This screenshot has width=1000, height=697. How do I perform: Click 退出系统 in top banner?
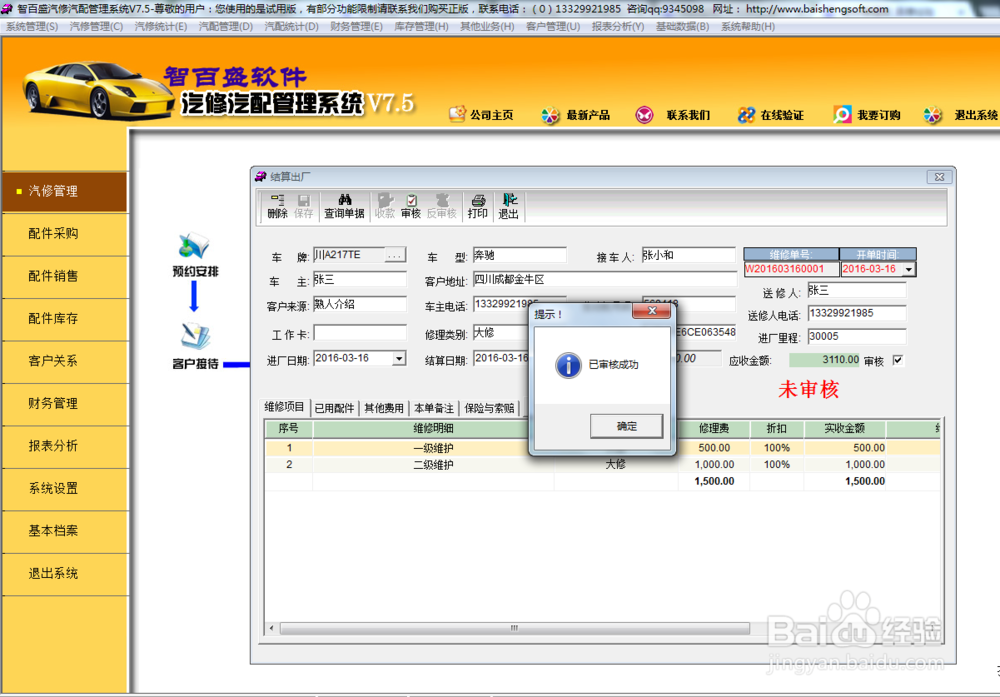coord(961,115)
